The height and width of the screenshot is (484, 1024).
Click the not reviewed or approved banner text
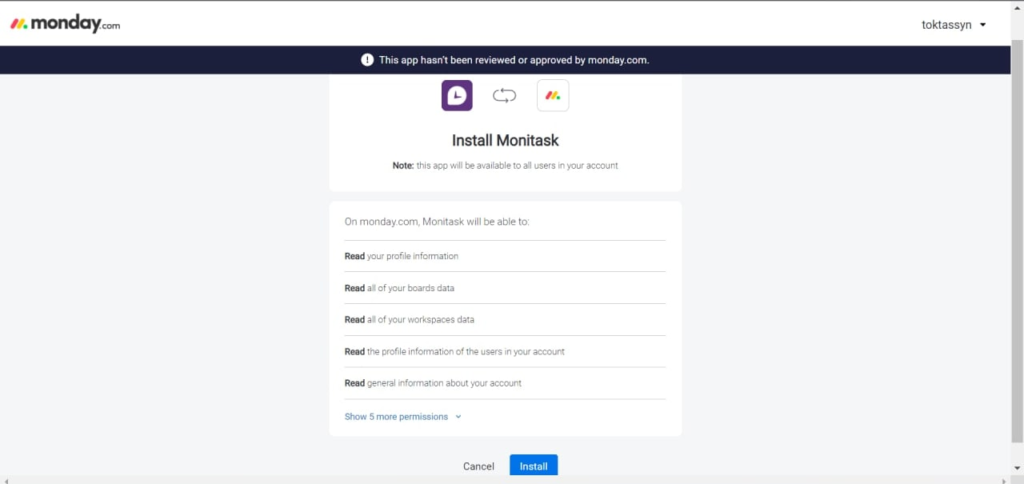point(514,60)
